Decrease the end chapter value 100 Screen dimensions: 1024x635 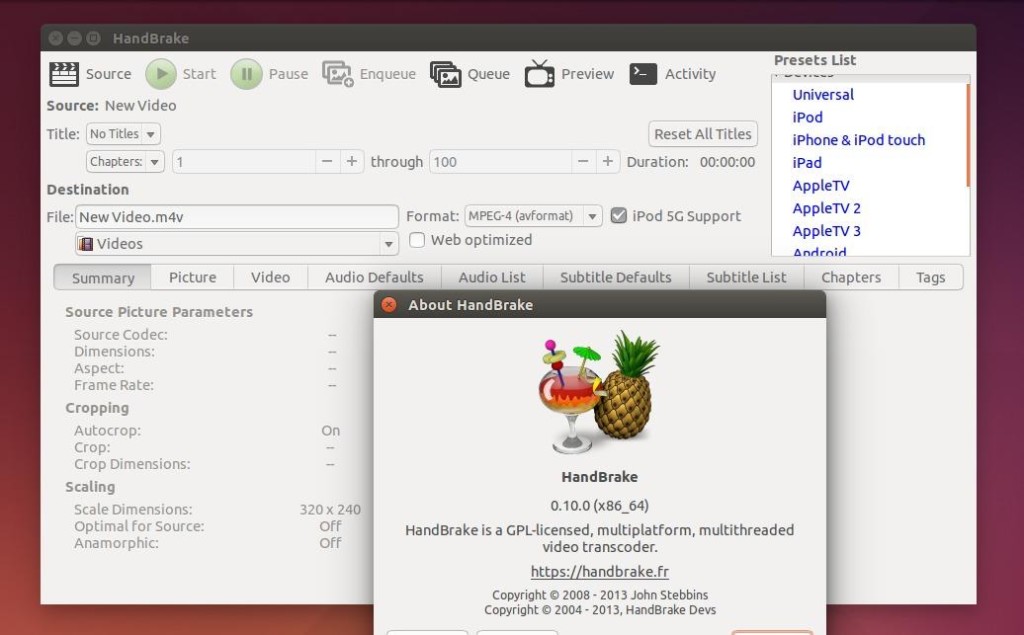[x=583, y=161]
